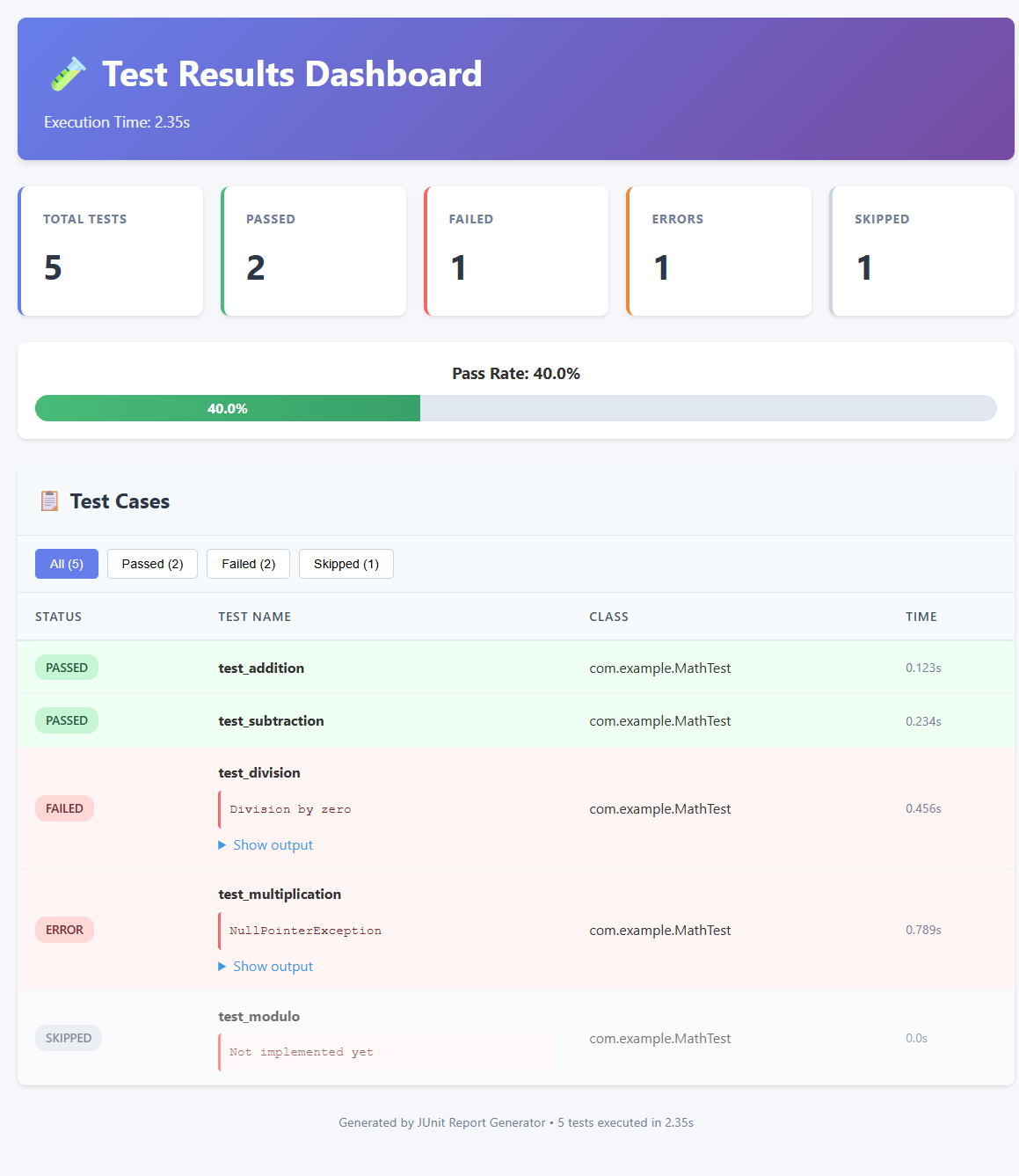Open the Failed stat card
Viewport: 1019px width, 1176px height.
(516, 251)
